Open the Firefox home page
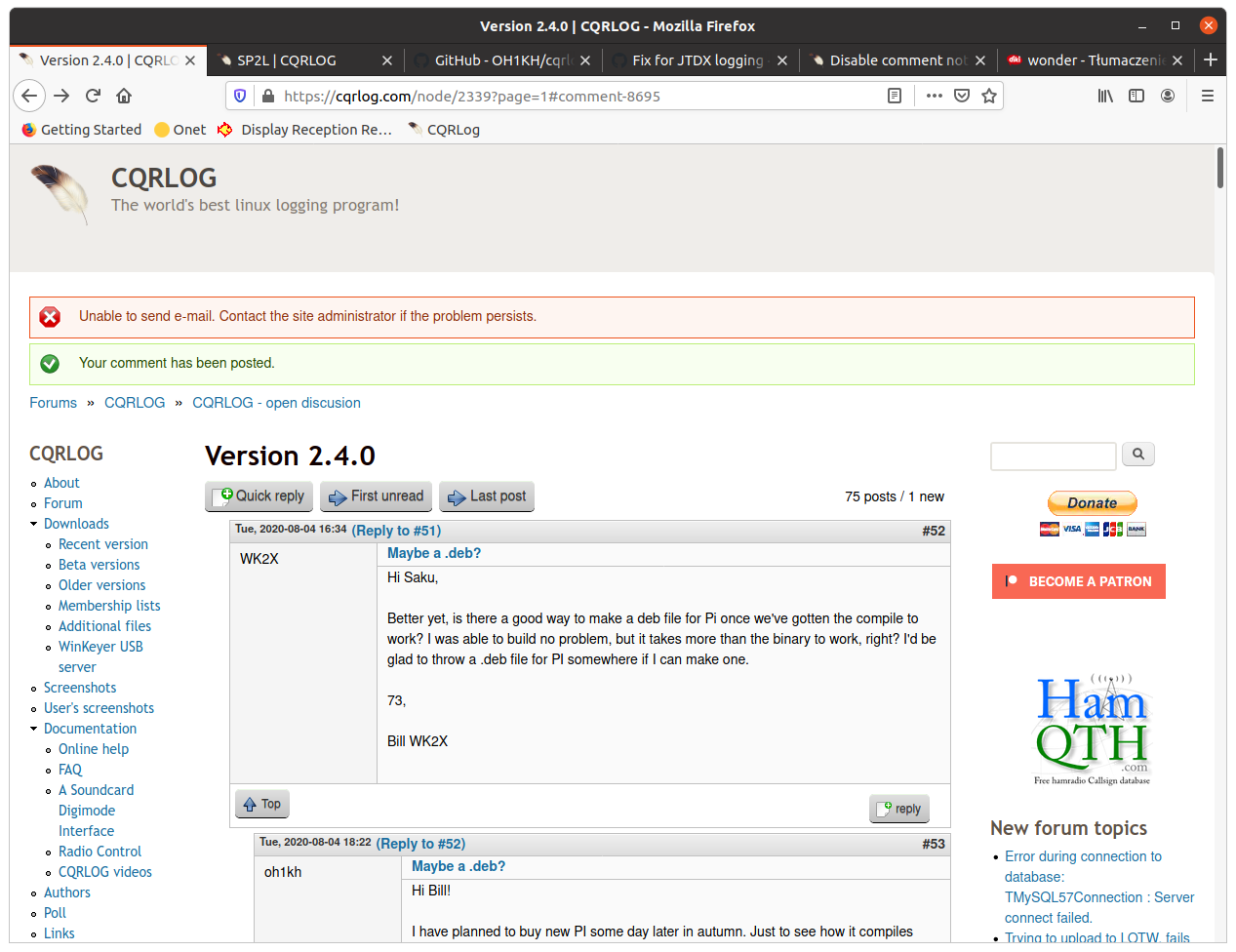This screenshot has height=952, width=1236. 124,96
